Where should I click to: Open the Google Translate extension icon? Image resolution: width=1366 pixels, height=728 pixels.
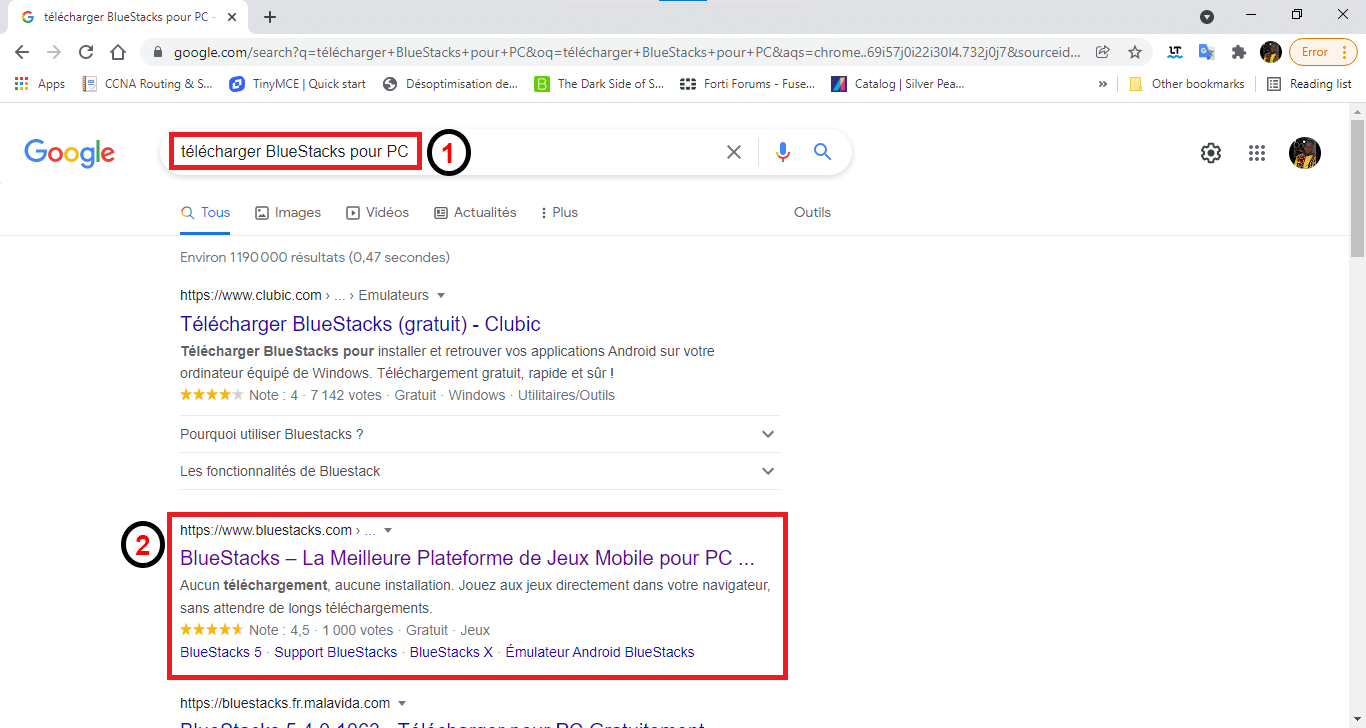click(1207, 52)
